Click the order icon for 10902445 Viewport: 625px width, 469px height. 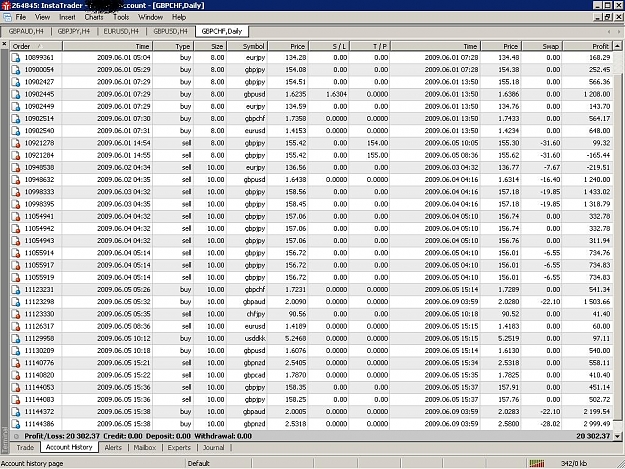click(16, 94)
